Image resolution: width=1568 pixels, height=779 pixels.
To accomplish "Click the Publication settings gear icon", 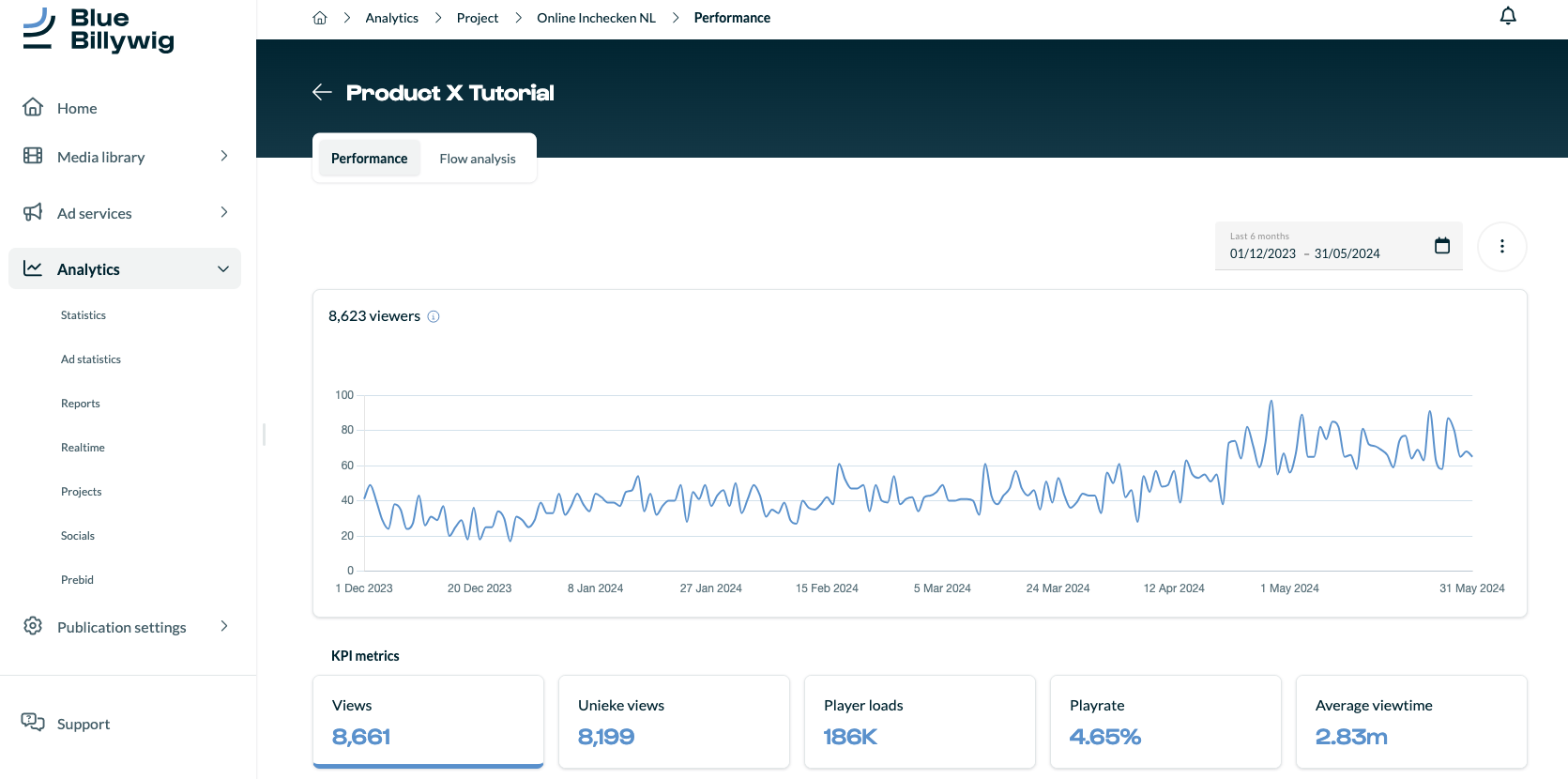I will click(33, 626).
